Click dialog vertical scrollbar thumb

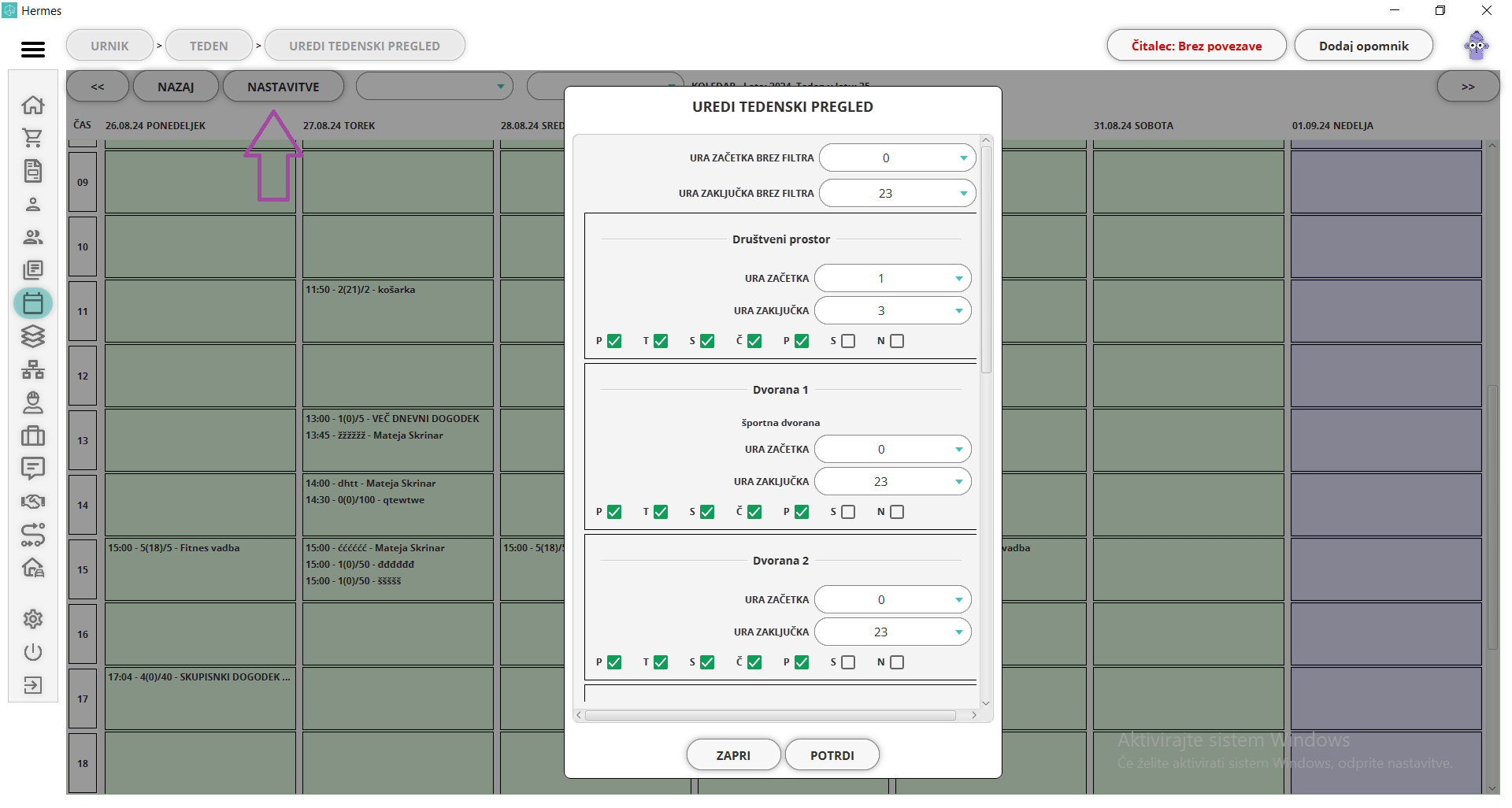click(986, 260)
